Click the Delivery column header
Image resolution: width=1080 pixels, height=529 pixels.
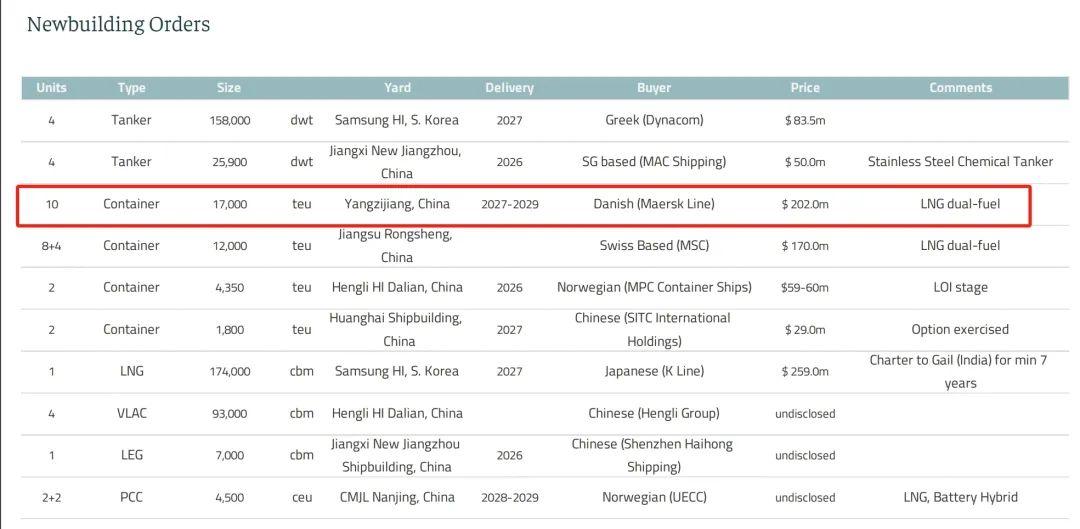point(509,88)
